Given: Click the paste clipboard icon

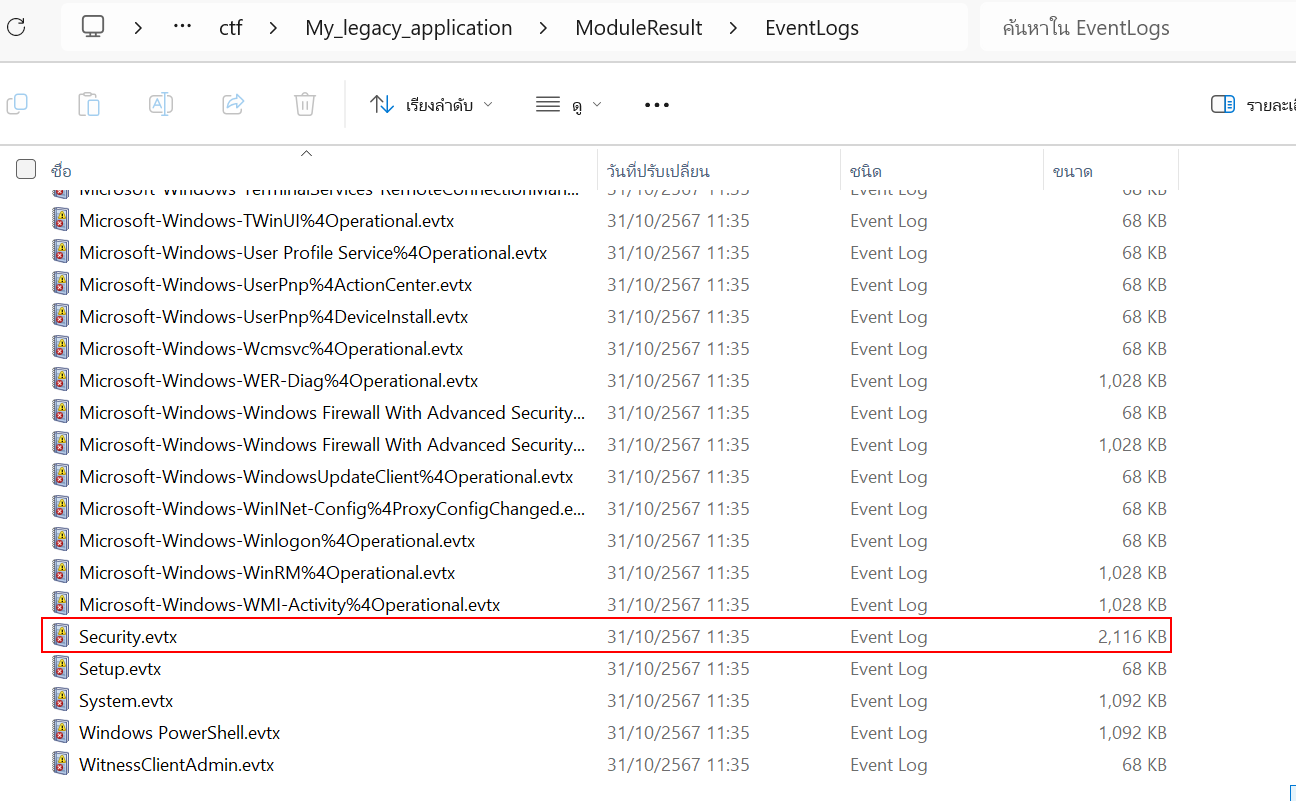Looking at the screenshot, I should point(89,104).
